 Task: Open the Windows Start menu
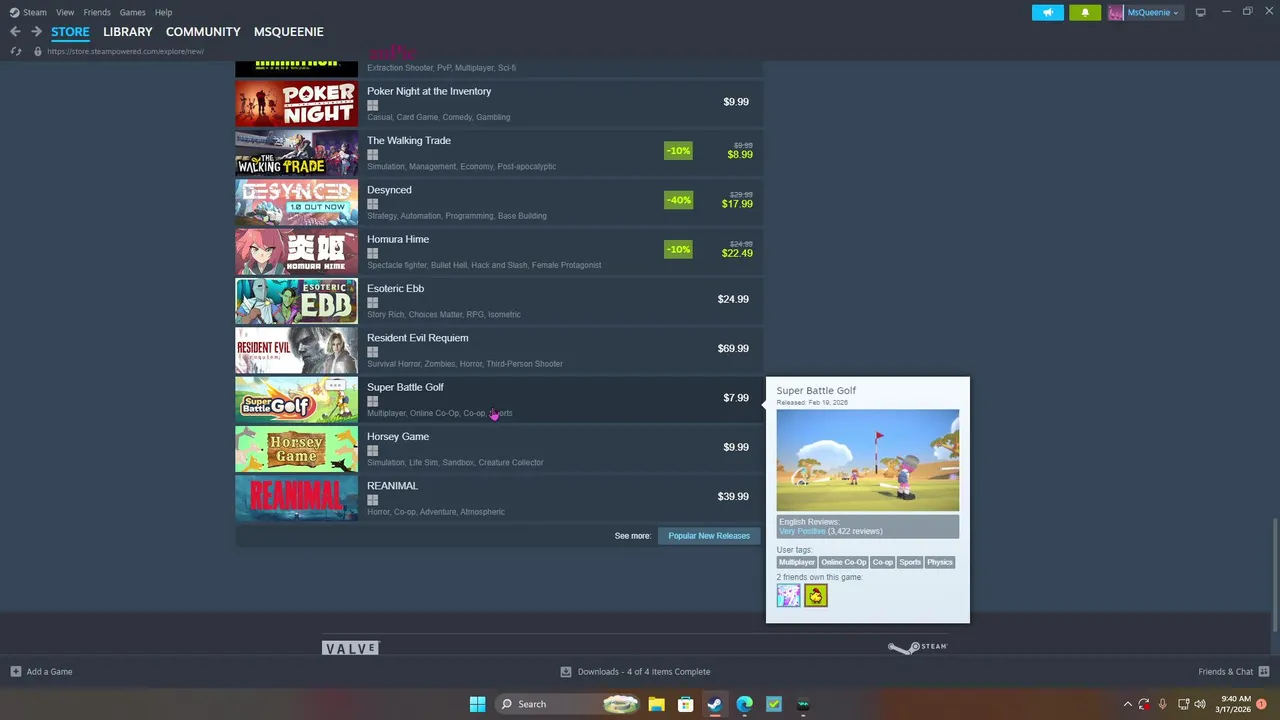[x=477, y=704]
